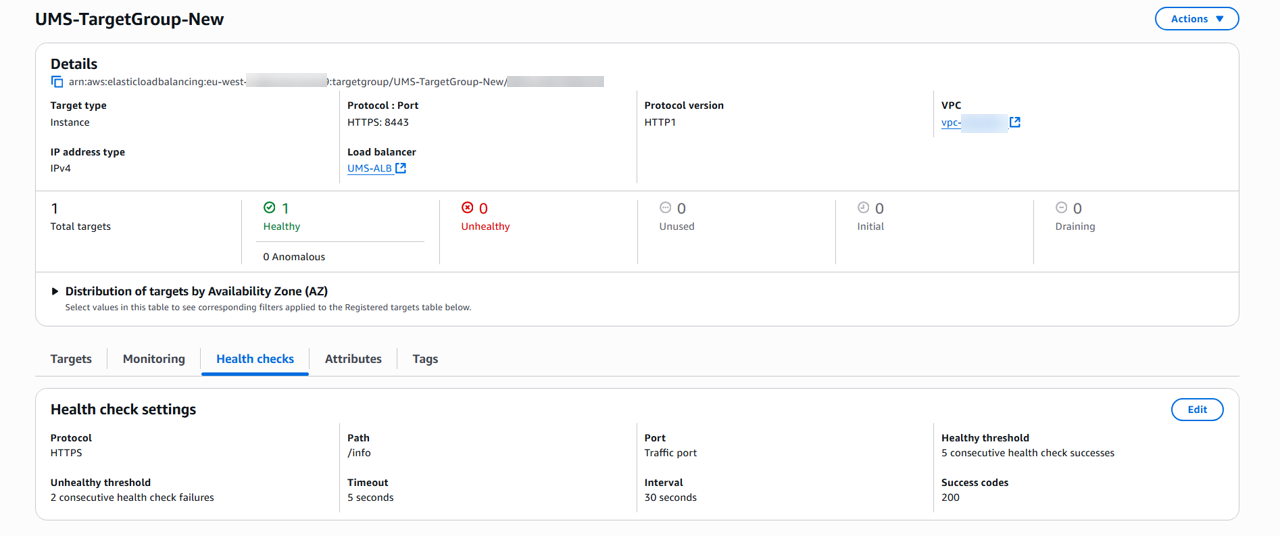This screenshot has width=1280, height=536.
Task: Expand Distribution of targets by Availability Zone
Action: [x=56, y=292]
